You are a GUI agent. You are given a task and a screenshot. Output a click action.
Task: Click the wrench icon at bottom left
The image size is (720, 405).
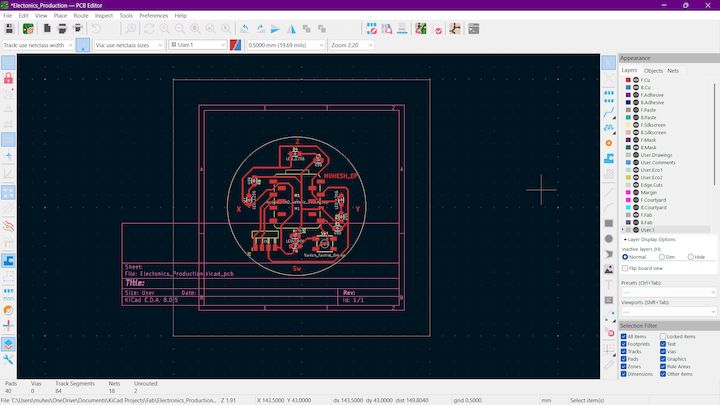pos(8,360)
